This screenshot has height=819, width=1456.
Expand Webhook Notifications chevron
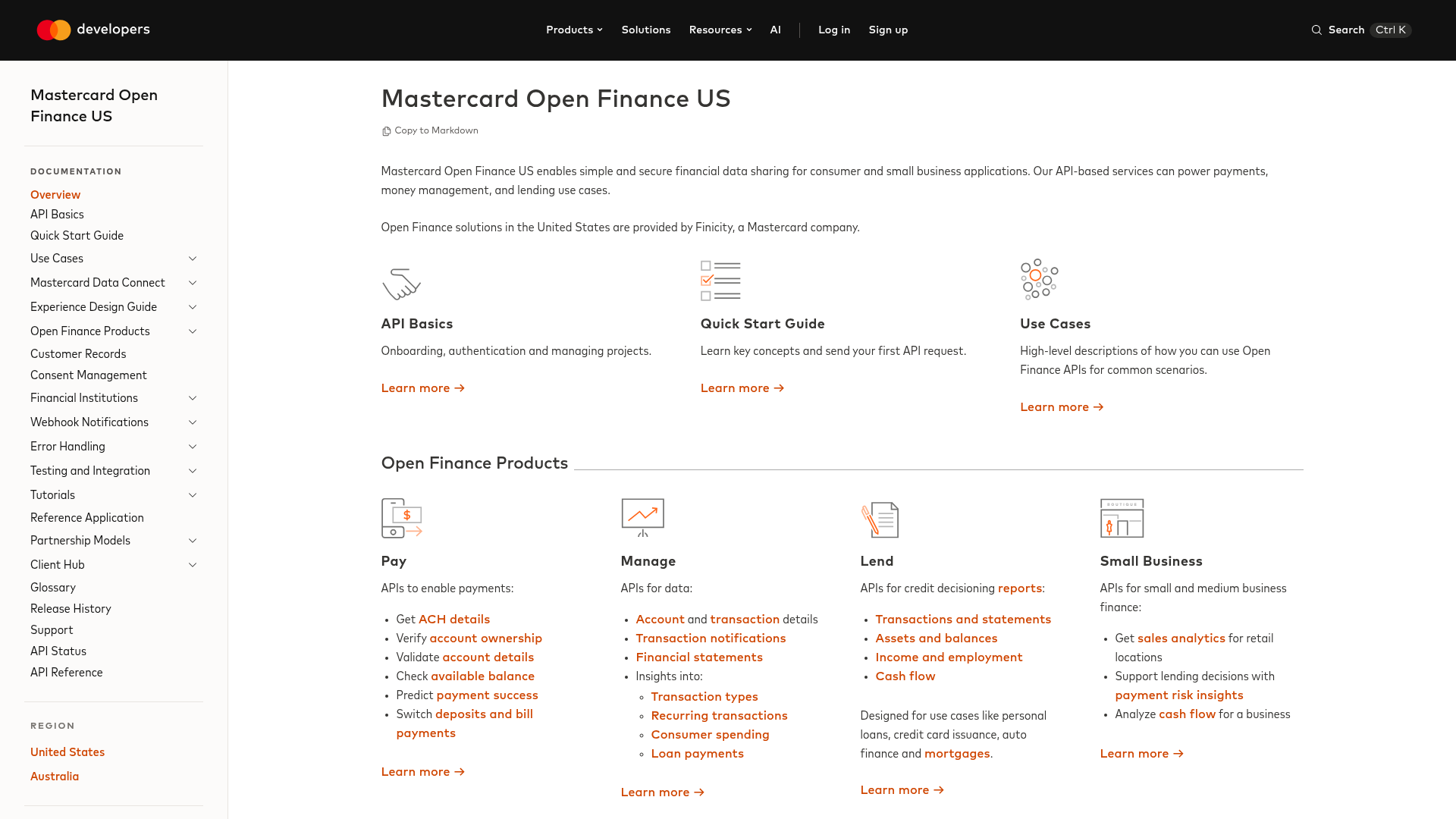pos(193,422)
